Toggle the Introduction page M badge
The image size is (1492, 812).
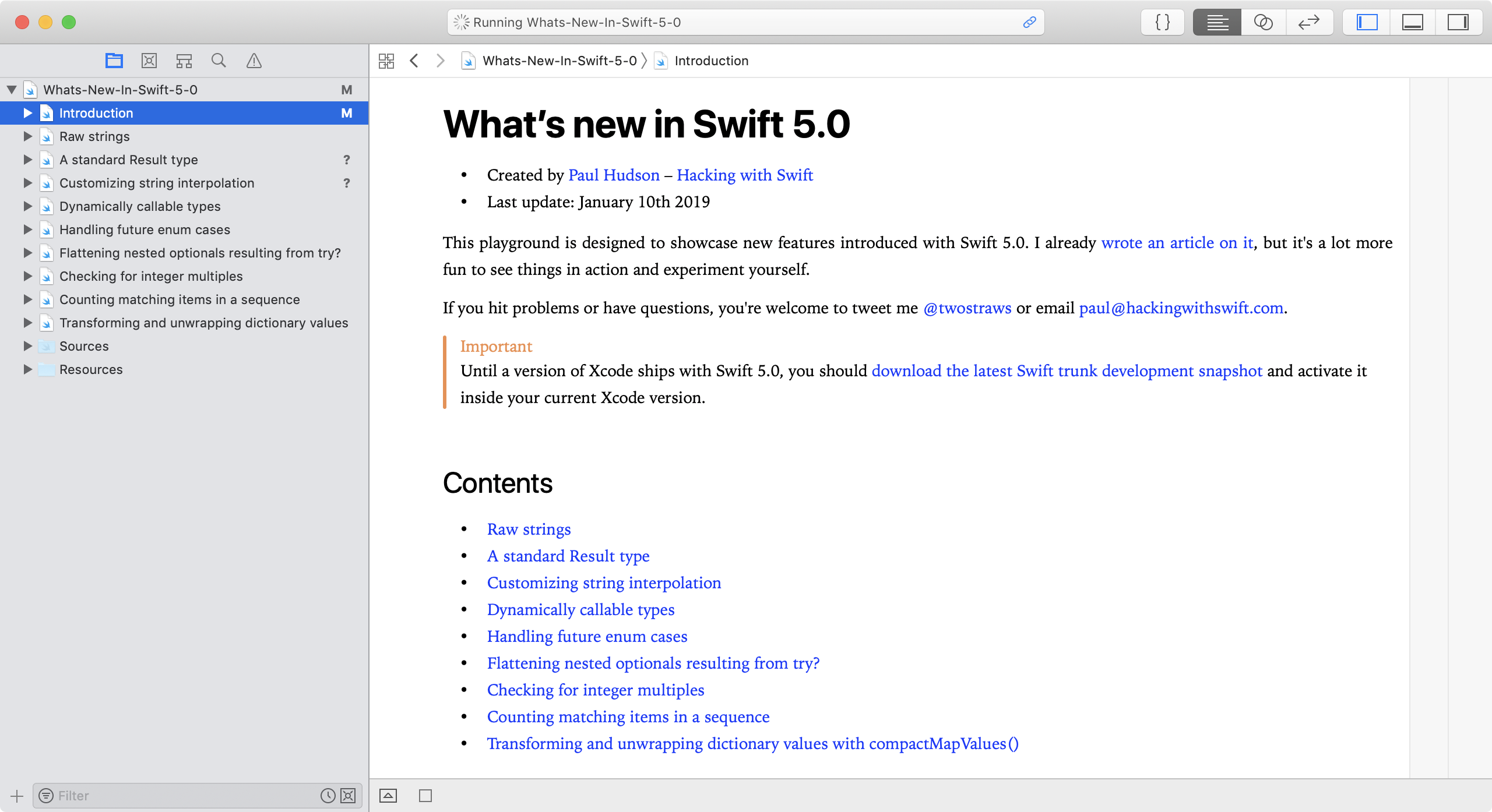pos(346,112)
